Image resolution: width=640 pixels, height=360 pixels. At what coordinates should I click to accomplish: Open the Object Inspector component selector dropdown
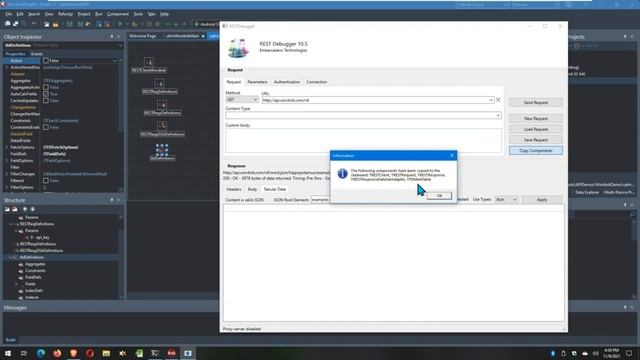(x=120, y=45)
